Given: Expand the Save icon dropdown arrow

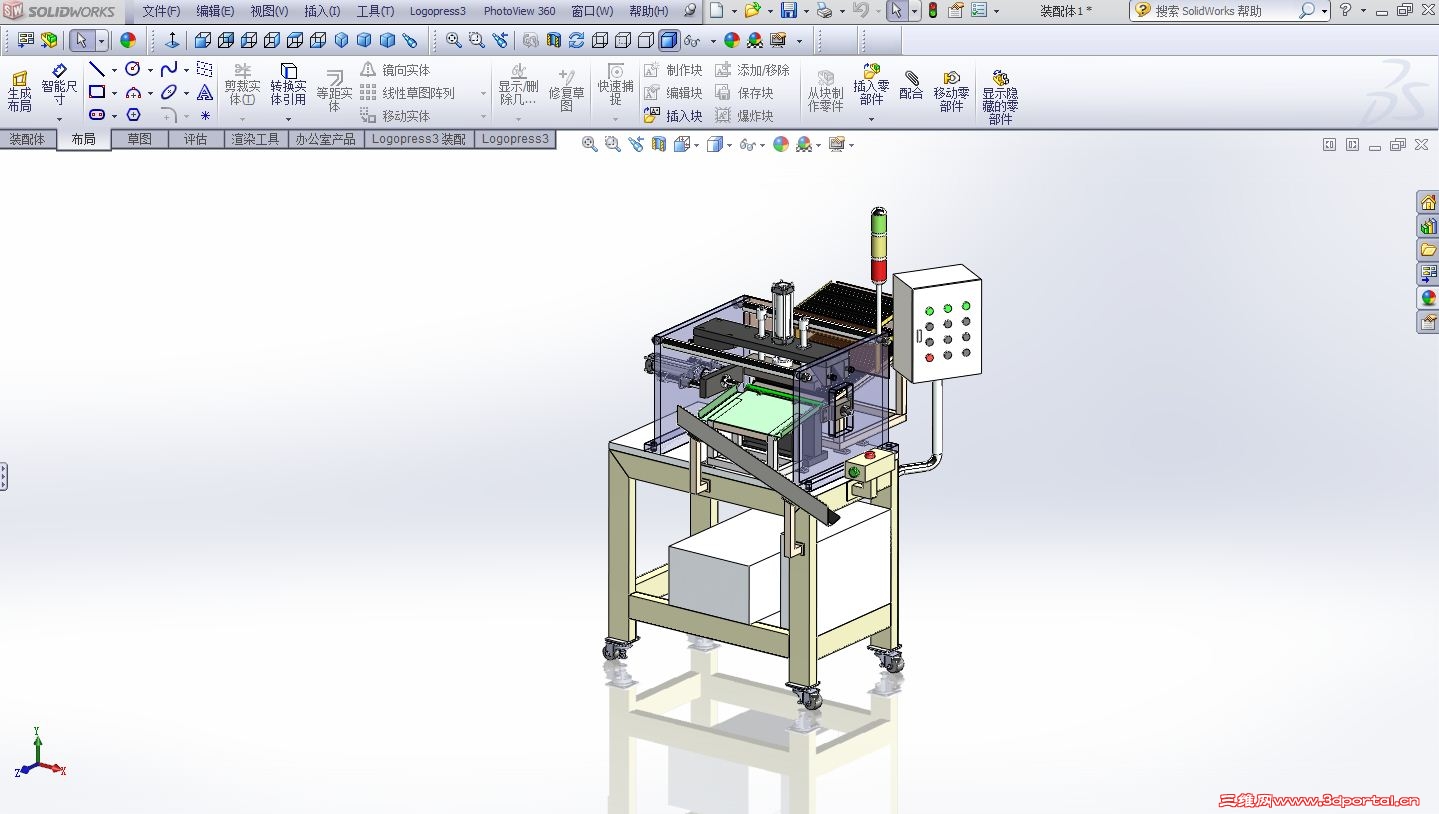Looking at the screenshot, I should point(804,11).
